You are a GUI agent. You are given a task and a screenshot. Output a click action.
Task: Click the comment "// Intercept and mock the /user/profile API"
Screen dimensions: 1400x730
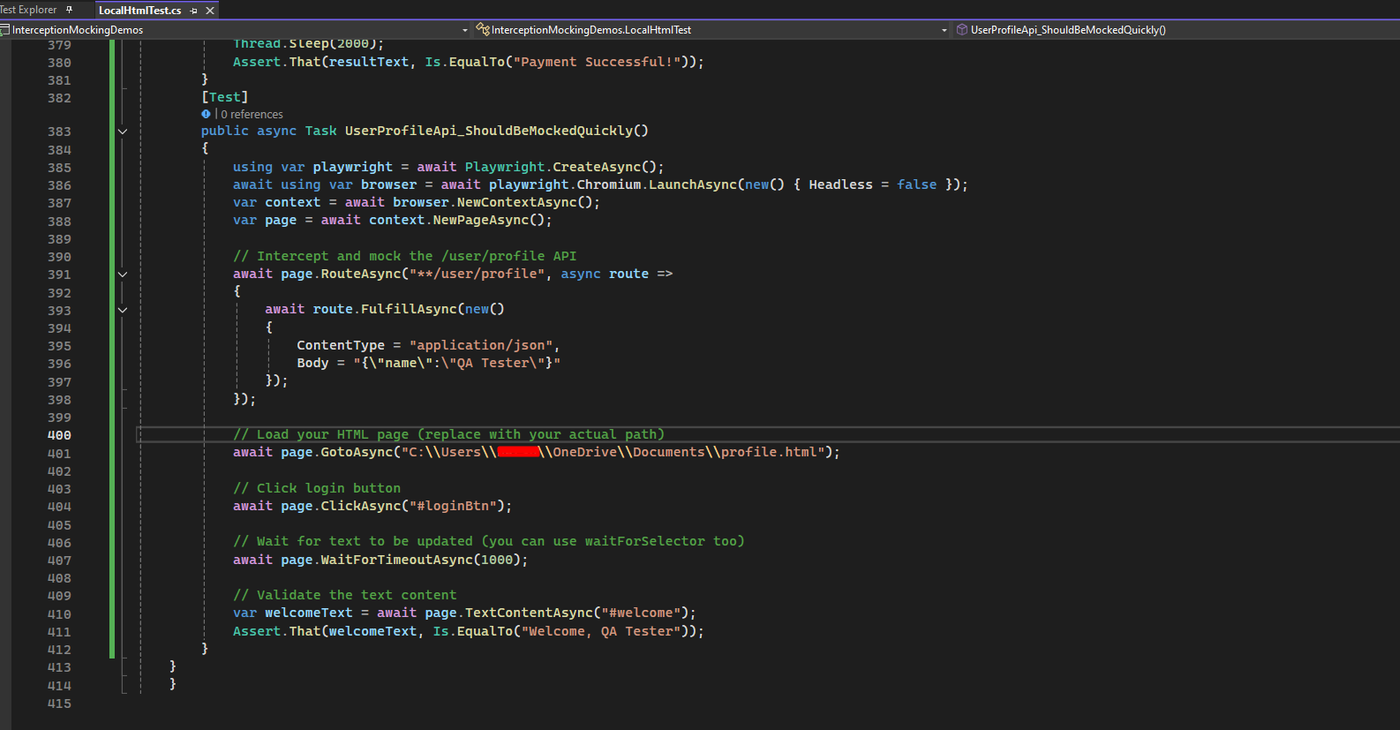[x=405, y=256]
